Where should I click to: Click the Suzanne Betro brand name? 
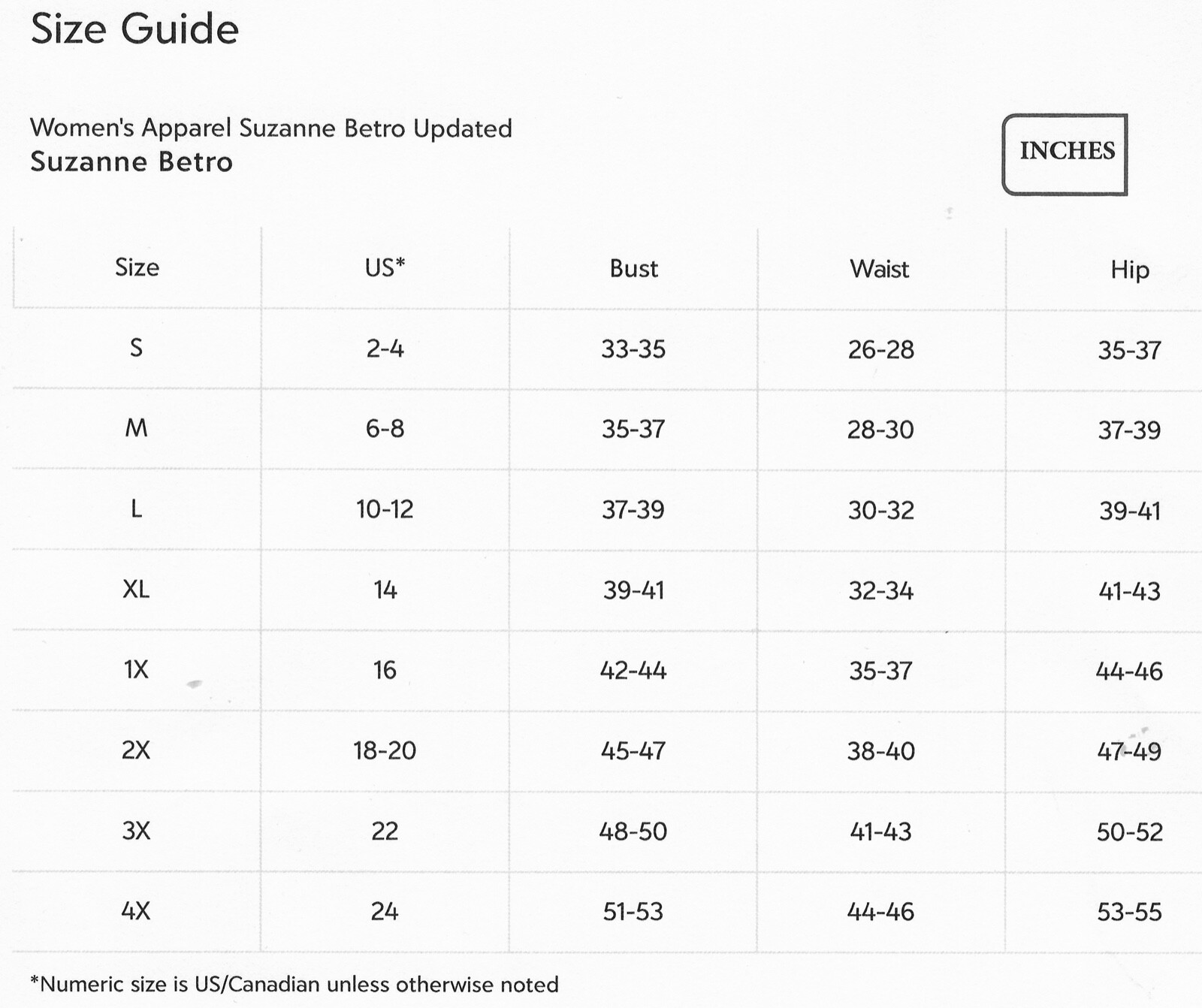(131, 162)
